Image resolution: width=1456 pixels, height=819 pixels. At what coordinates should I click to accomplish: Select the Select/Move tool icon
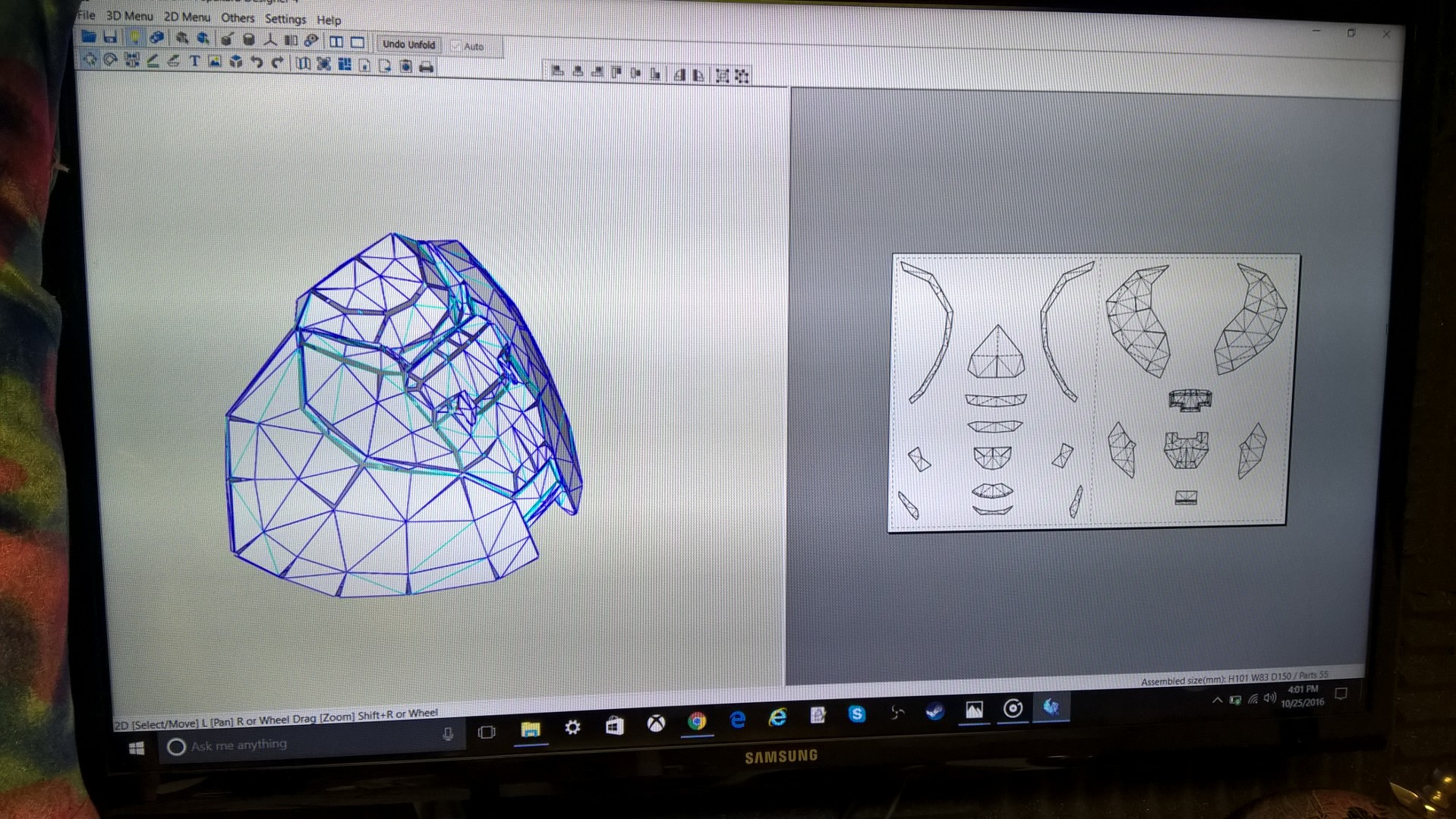(x=90, y=58)
